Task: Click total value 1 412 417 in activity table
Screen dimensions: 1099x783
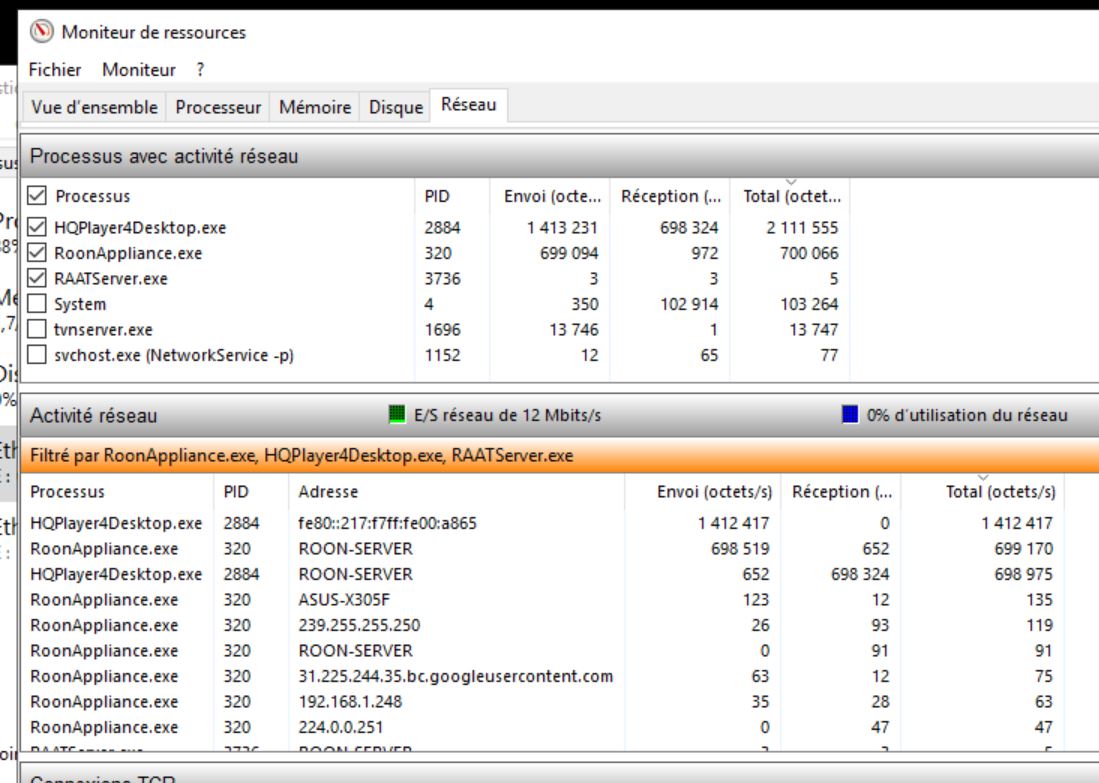Action: pyautogui.click(x=1016, y=523)
